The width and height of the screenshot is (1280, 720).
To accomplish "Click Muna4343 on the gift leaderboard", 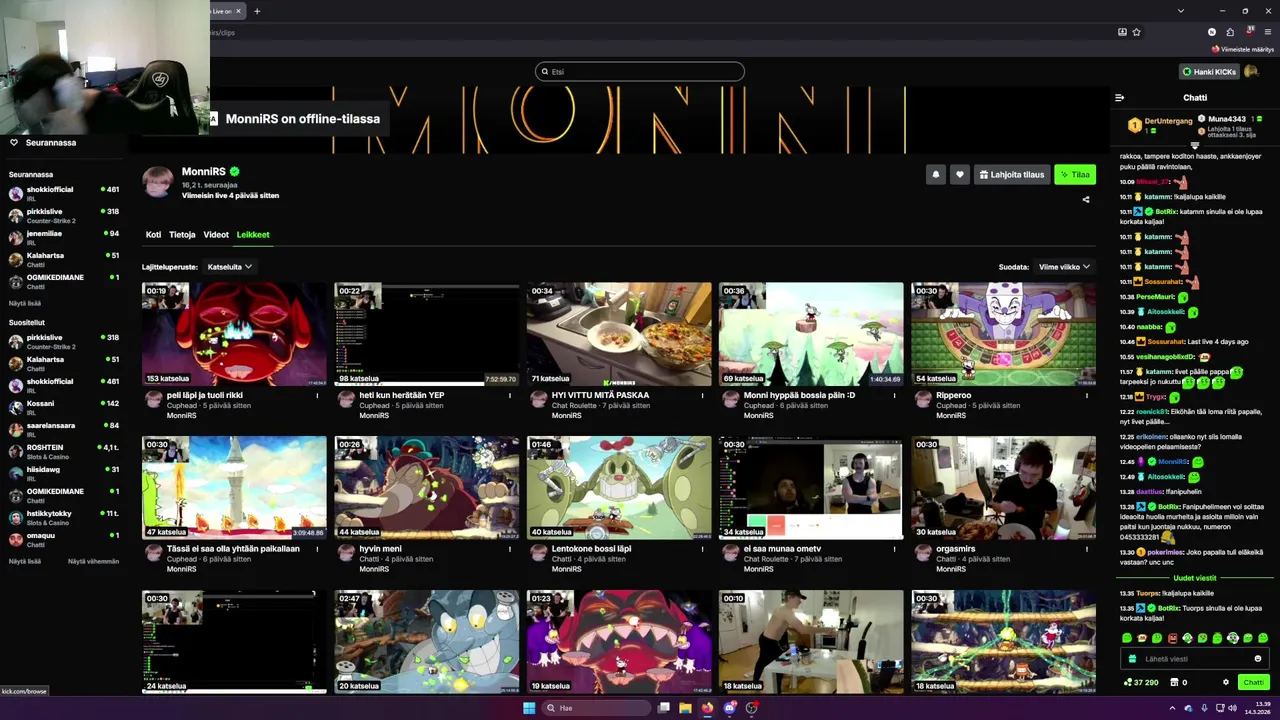I will 1226,119.
